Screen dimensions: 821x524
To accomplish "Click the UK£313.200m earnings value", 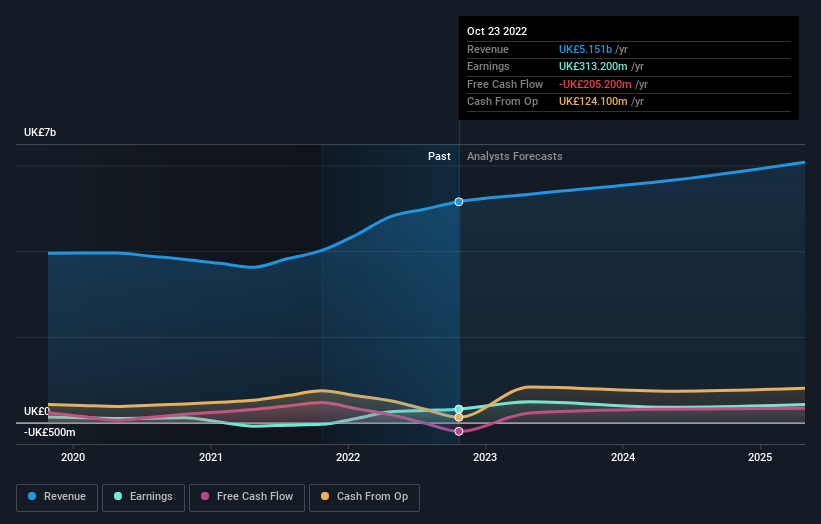I will coord(593,66).
